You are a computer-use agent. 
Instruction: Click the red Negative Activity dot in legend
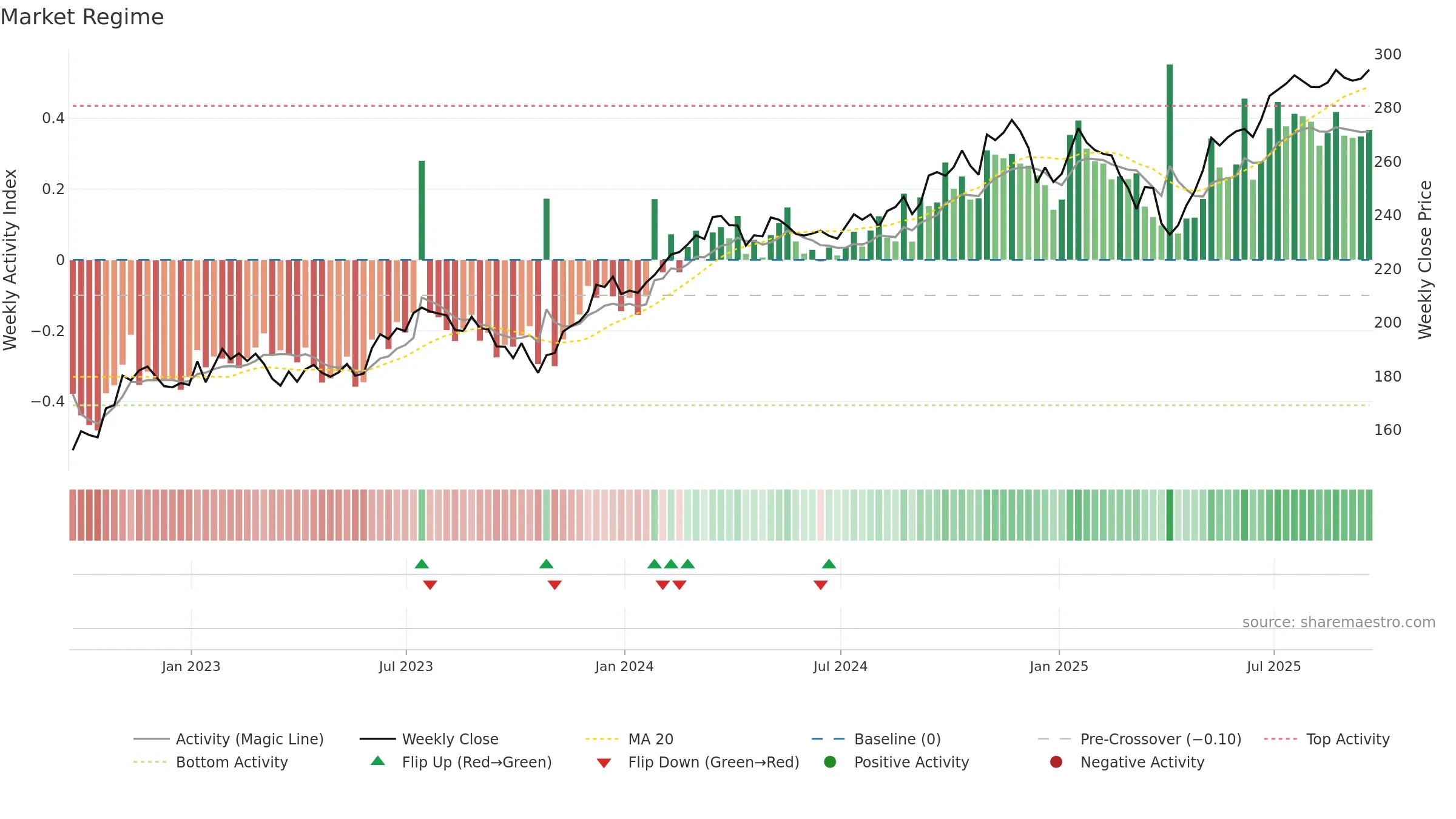[x=1056, y=762]
